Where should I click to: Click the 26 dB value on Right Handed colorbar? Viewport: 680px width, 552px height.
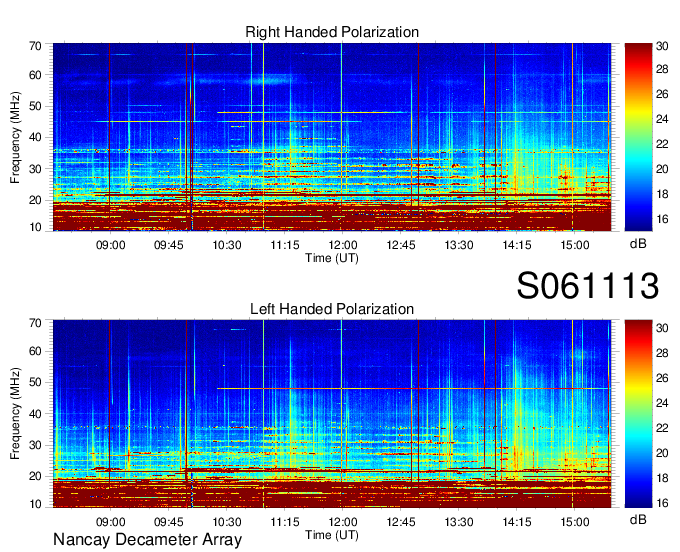[662, 94]
